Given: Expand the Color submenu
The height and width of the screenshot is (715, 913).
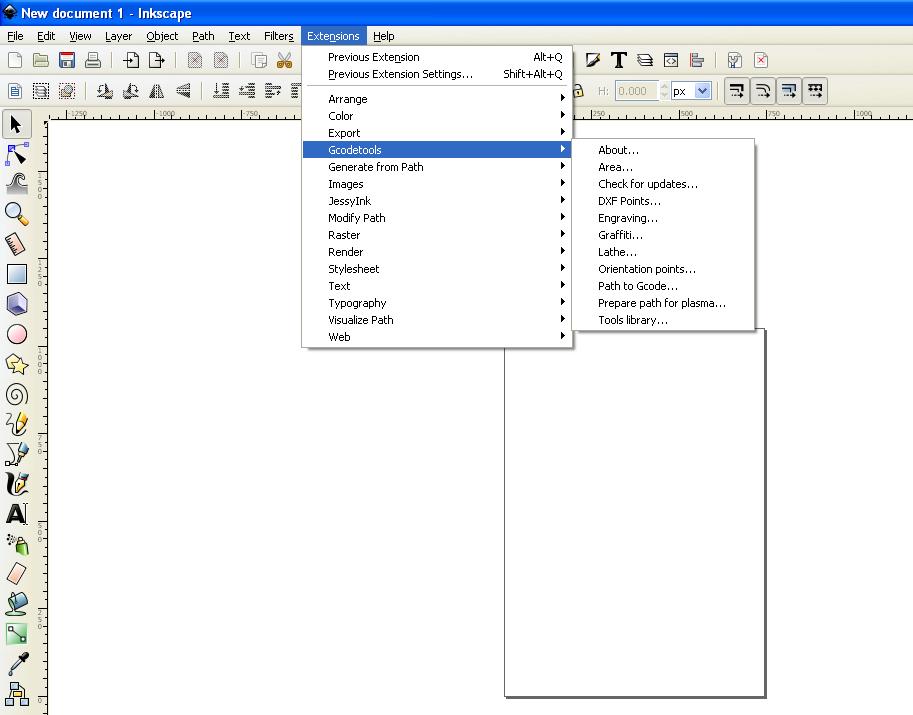Looking at the screenshot, I should tap(437, 116).
